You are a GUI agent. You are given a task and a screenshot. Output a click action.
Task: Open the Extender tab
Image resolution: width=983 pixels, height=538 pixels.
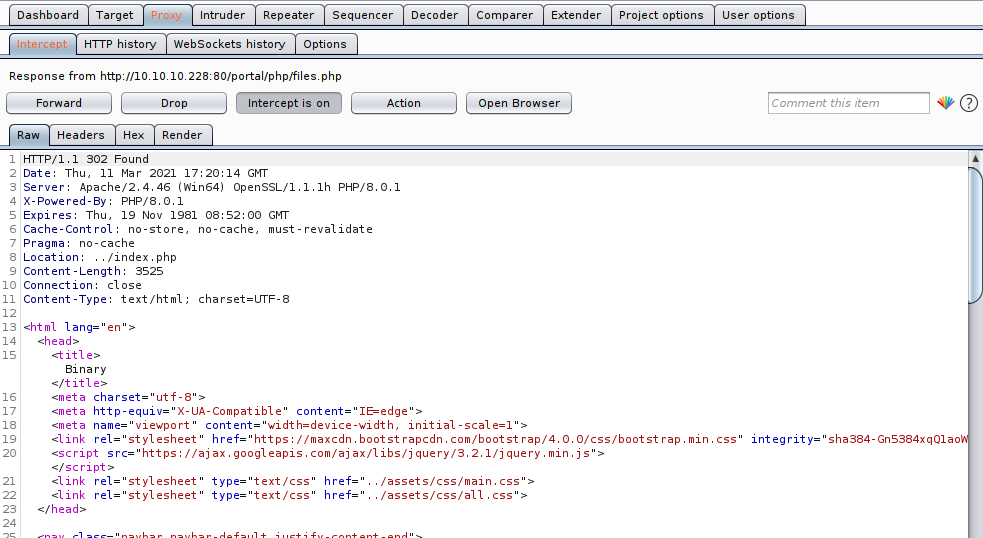[576, 15]
